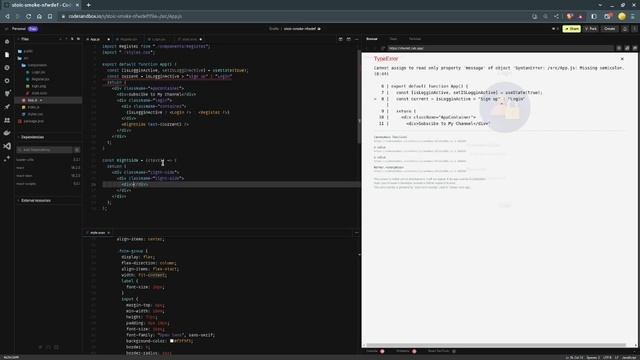Image resolution: width=640 pixels, height=360 pixels.
Task: Click the VS Code icon in sidebar
Action: click(x=7, y=146)
